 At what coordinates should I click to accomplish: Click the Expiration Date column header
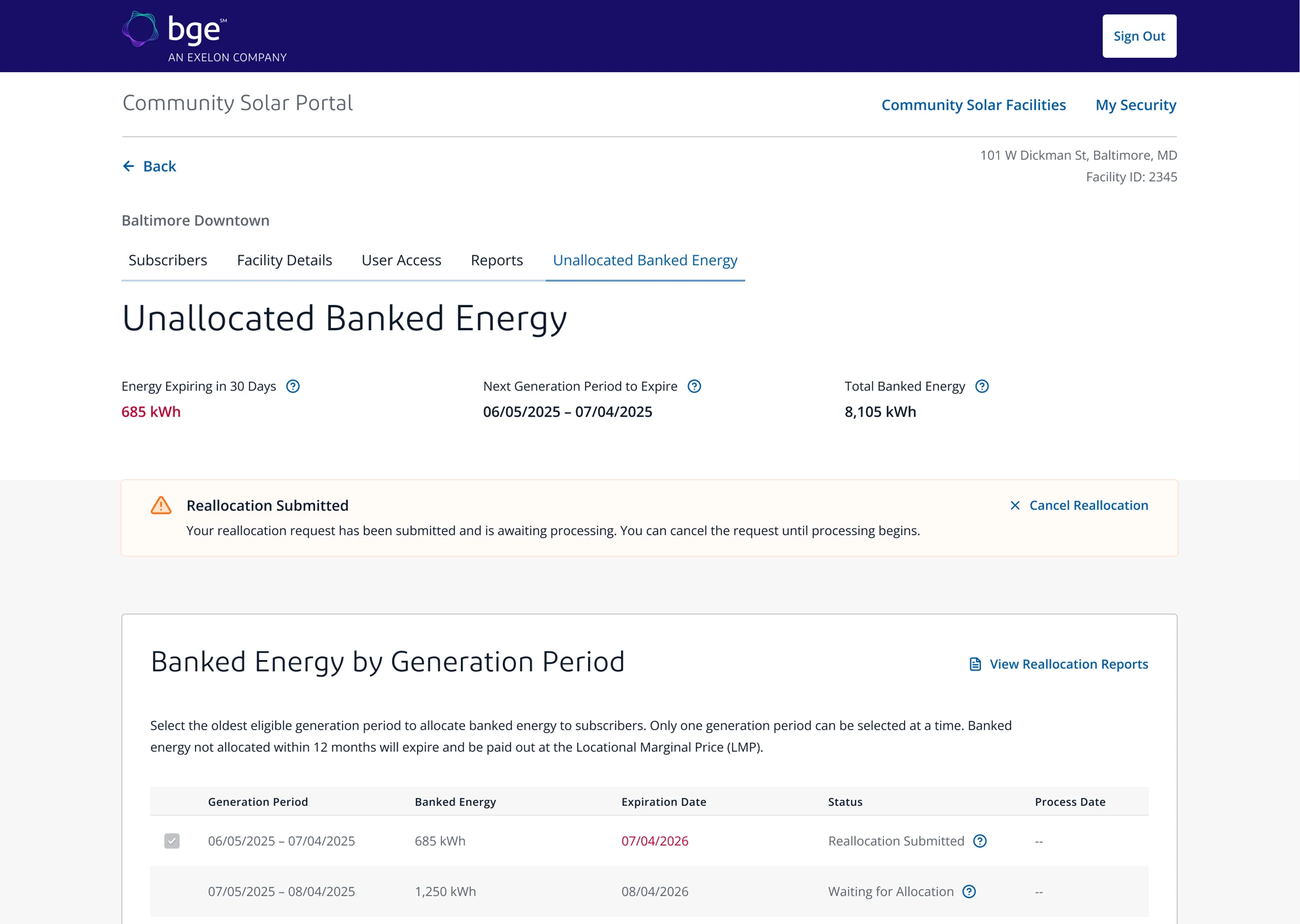pyautogui.click(x=664, y=802)
